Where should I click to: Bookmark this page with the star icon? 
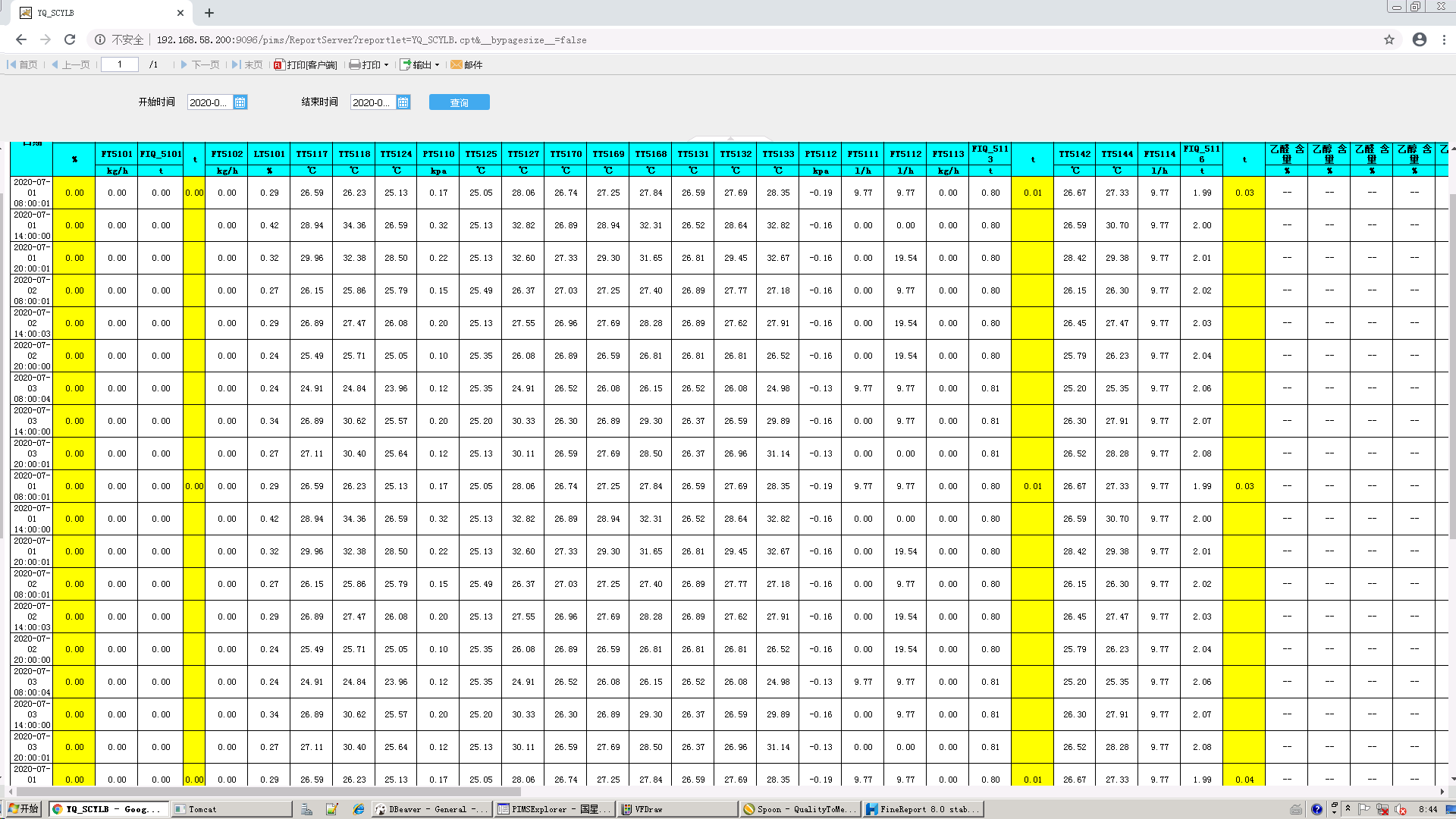[1389, 39]
